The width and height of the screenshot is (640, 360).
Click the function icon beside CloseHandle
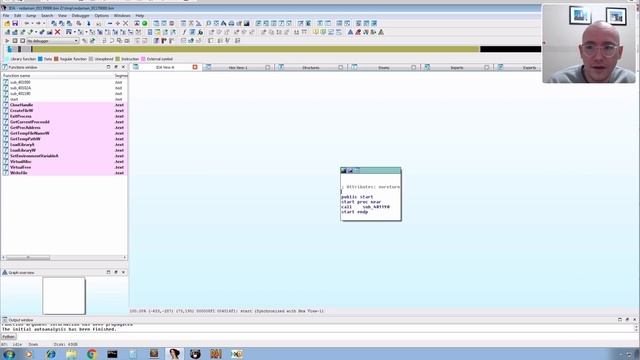(x=6, y=105)
